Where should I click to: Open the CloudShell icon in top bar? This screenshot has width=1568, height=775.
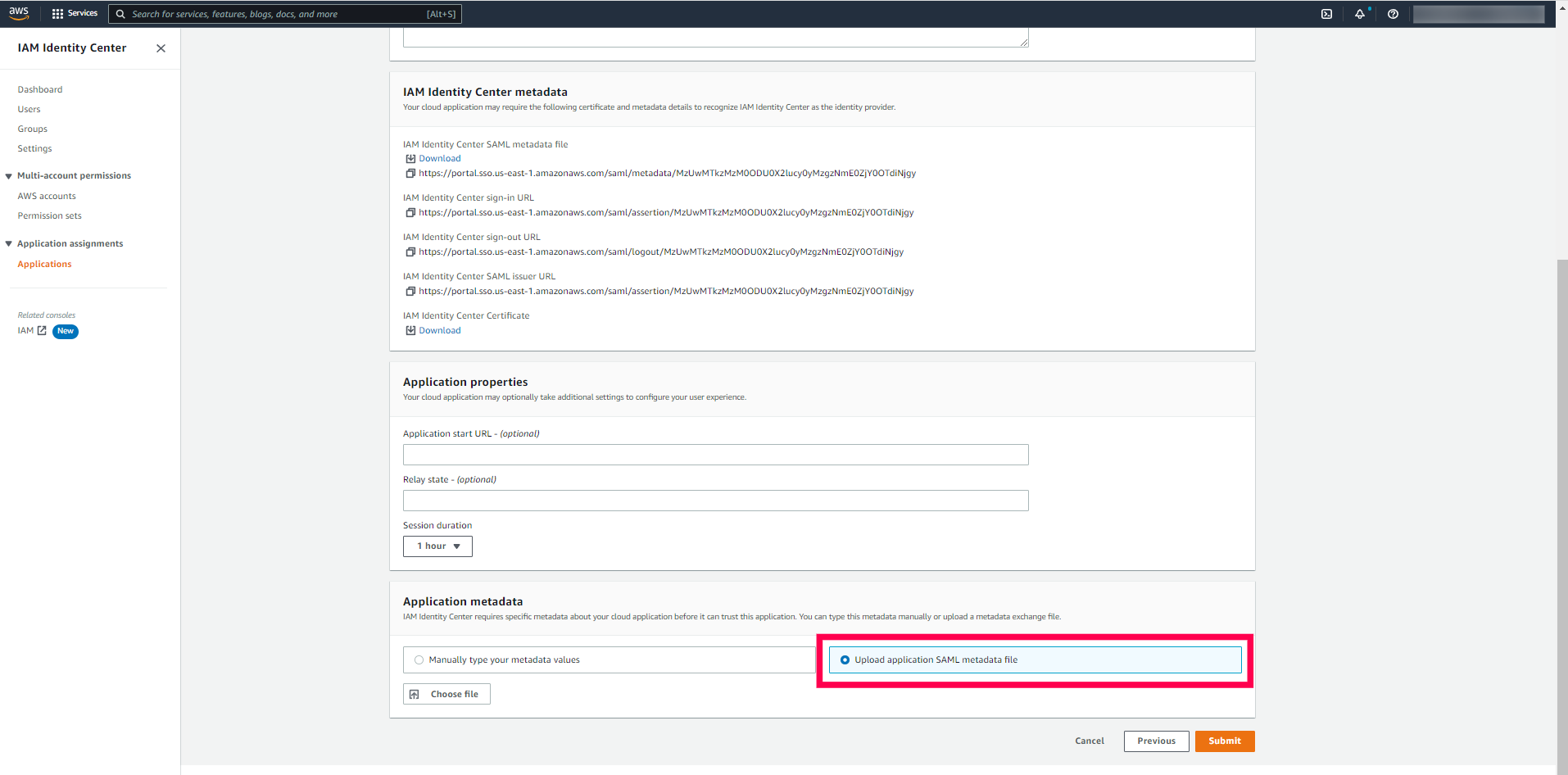point(1326,14)
